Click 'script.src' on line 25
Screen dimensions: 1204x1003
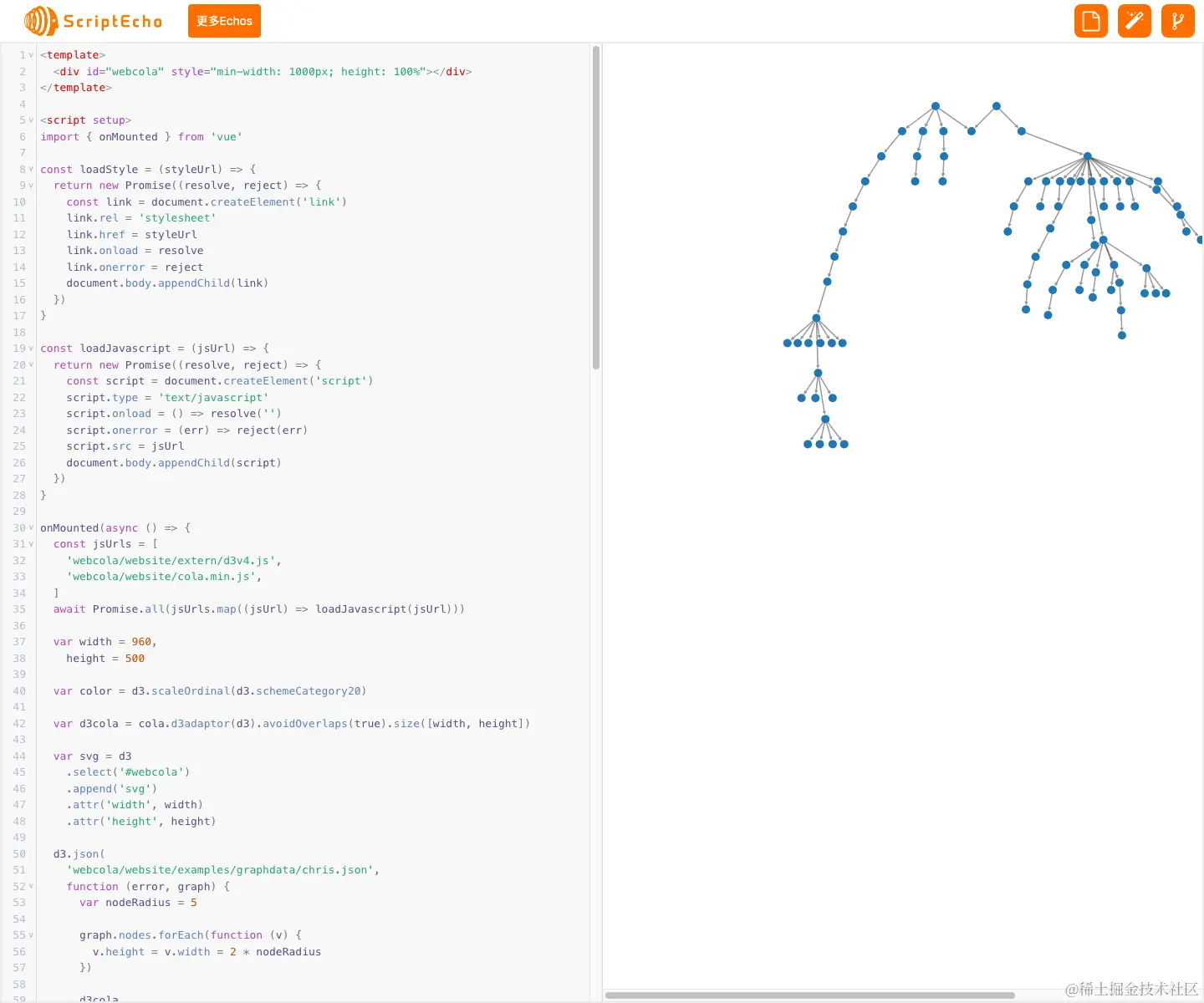[x=99, y=446]
